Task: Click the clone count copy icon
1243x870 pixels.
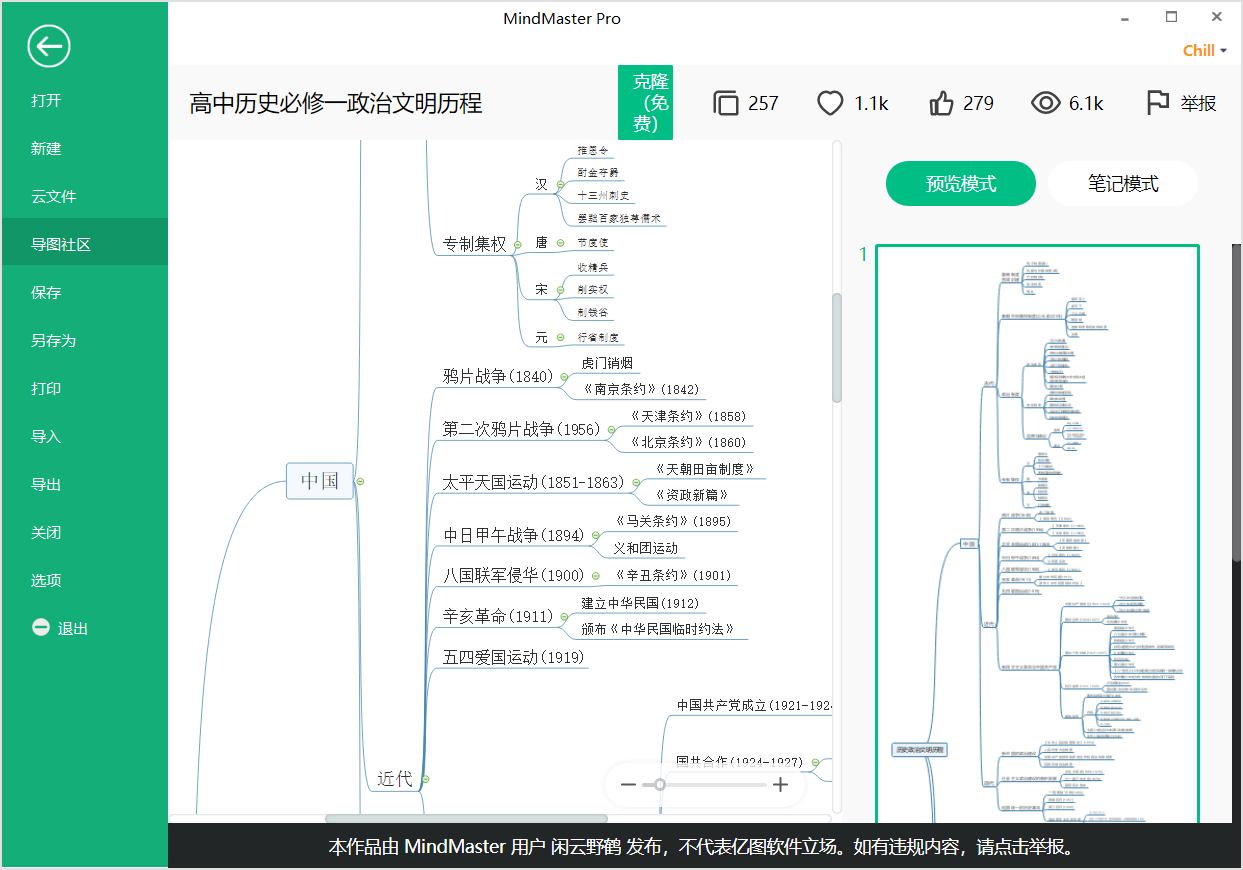Action: (x=726, y=103)
